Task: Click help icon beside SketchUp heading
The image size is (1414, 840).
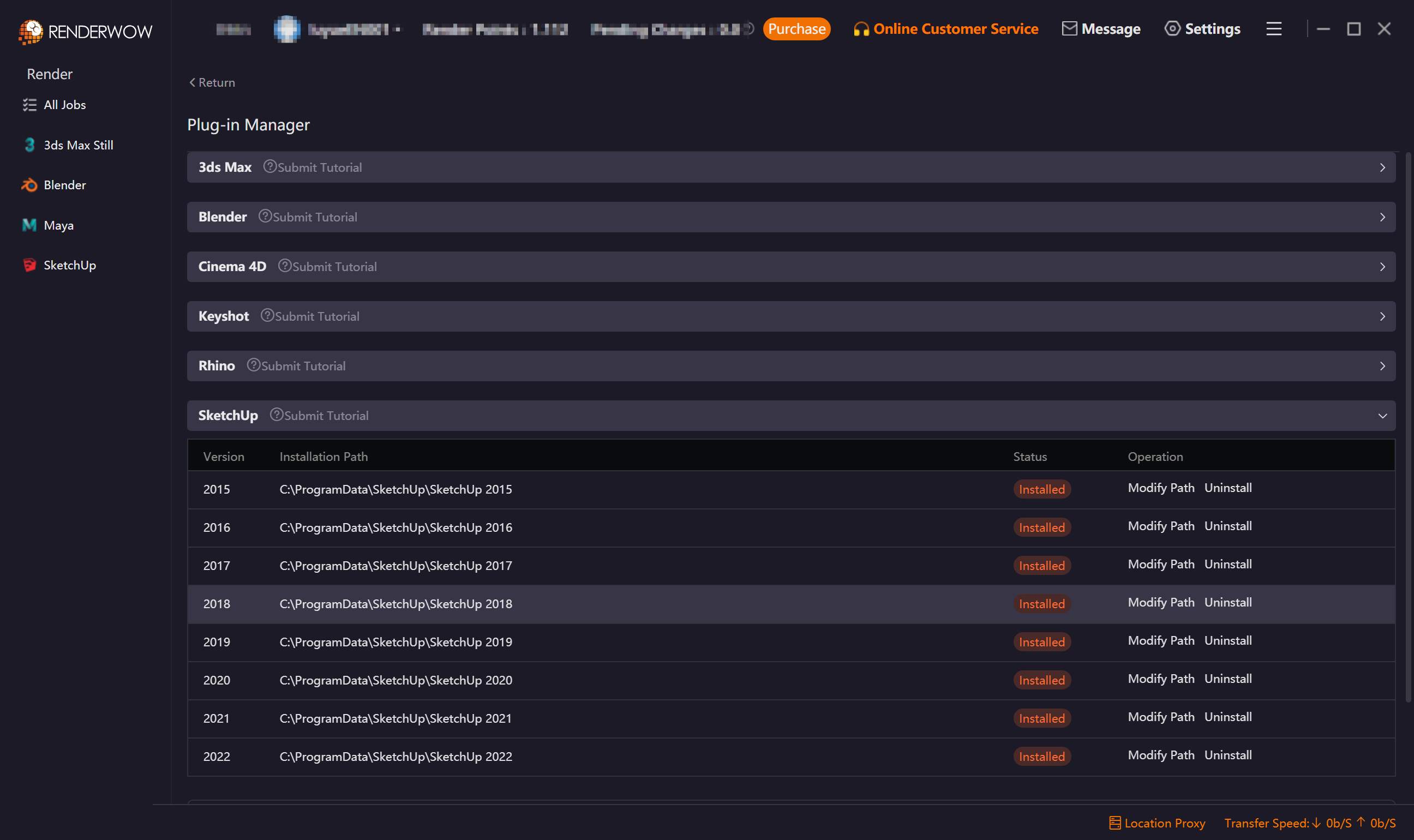Action: tap(276, 415)
